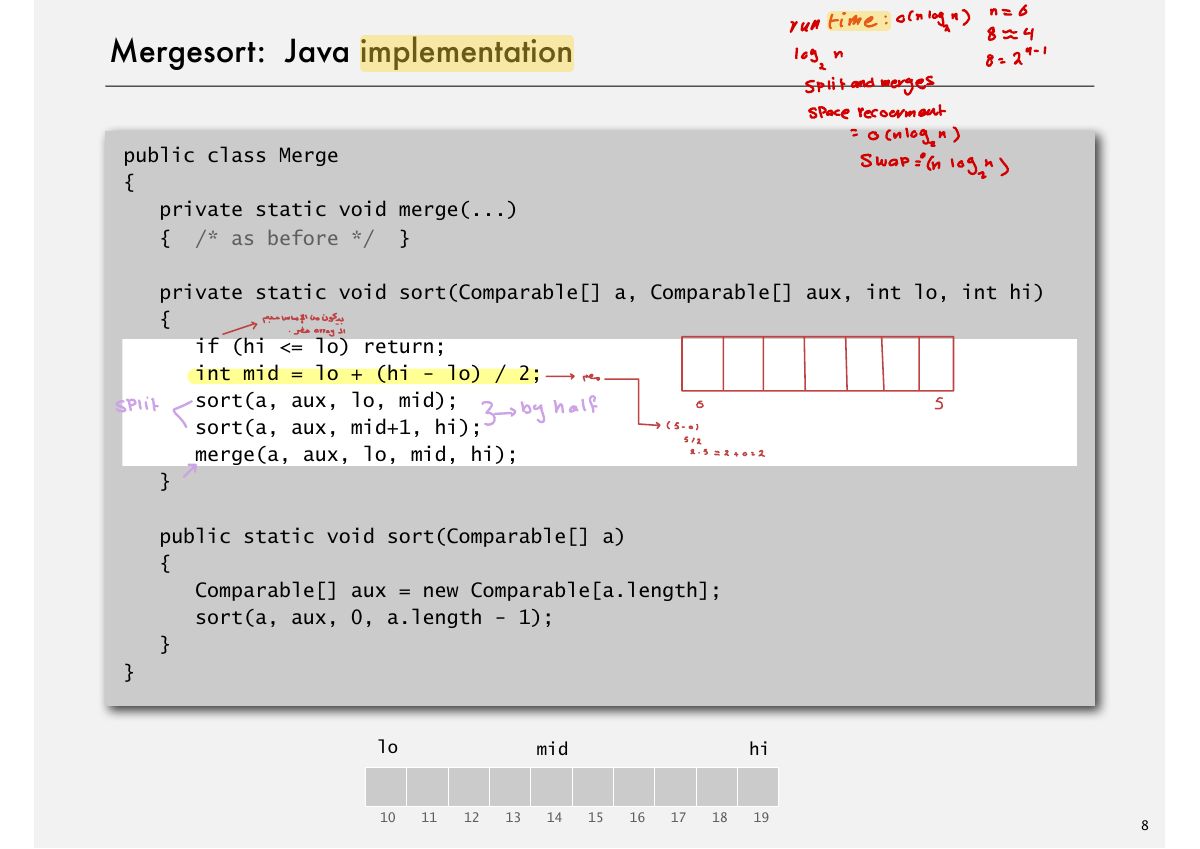Image resolution: width=1200 pixels, height=849 pixels.
Task: Click index number 14 under the array
Action: pyautogui.click(x=554, y=818)
